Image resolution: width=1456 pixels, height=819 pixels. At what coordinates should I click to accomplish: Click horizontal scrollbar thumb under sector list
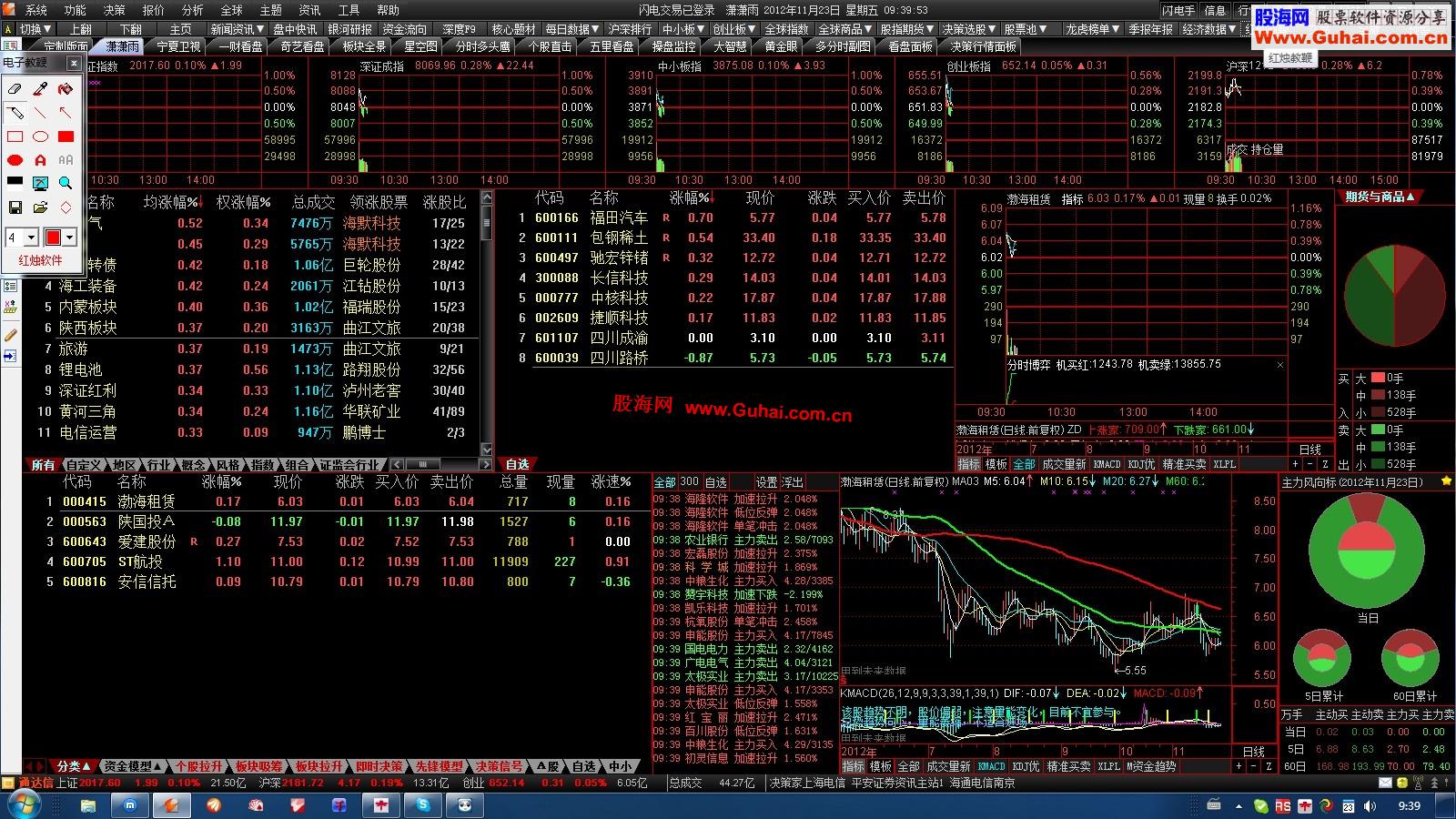point(423,465)
